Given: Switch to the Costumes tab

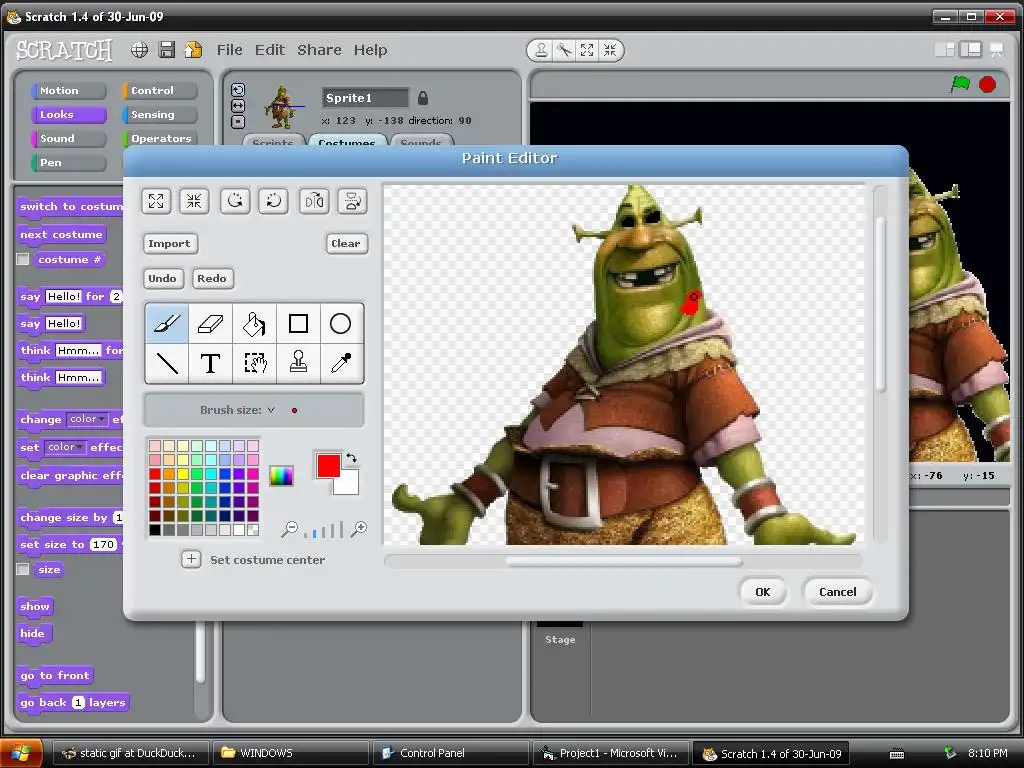Looking at the screenshot, I should pyautogui.click(x=347, y=141).
